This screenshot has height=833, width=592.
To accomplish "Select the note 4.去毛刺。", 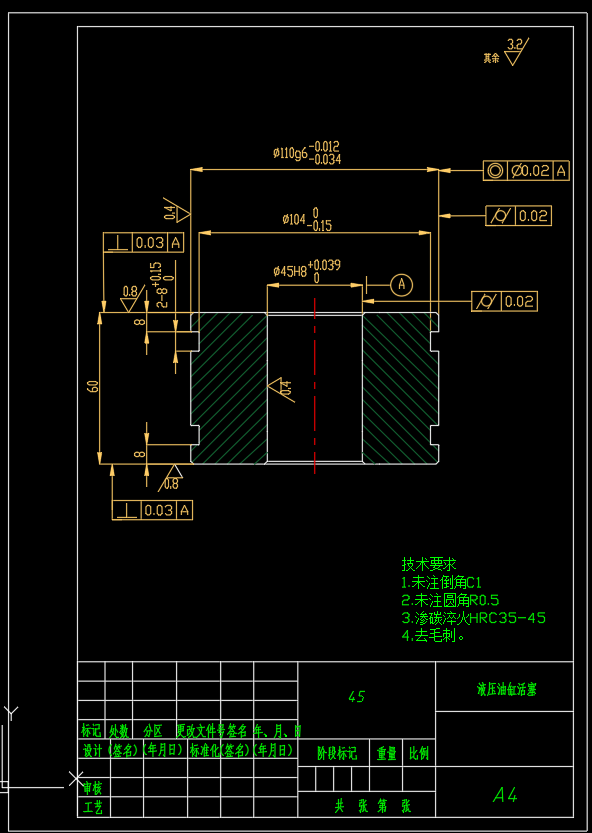I will (x=433, y=635).
